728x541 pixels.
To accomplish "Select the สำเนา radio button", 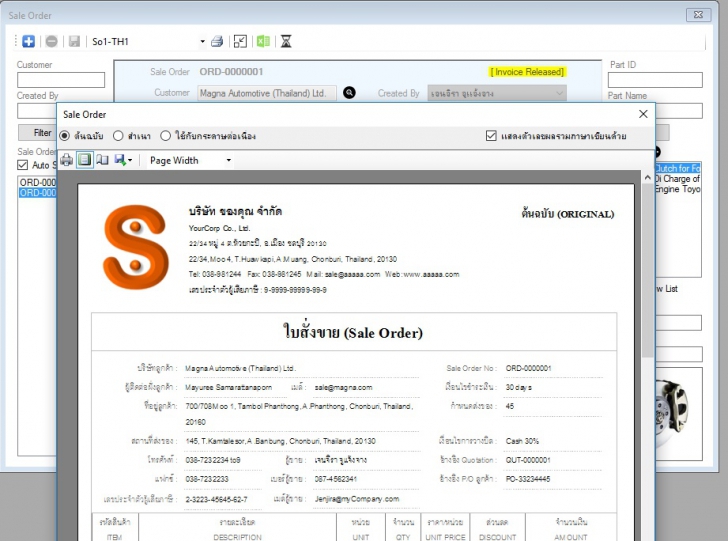I will coord(118,136).
